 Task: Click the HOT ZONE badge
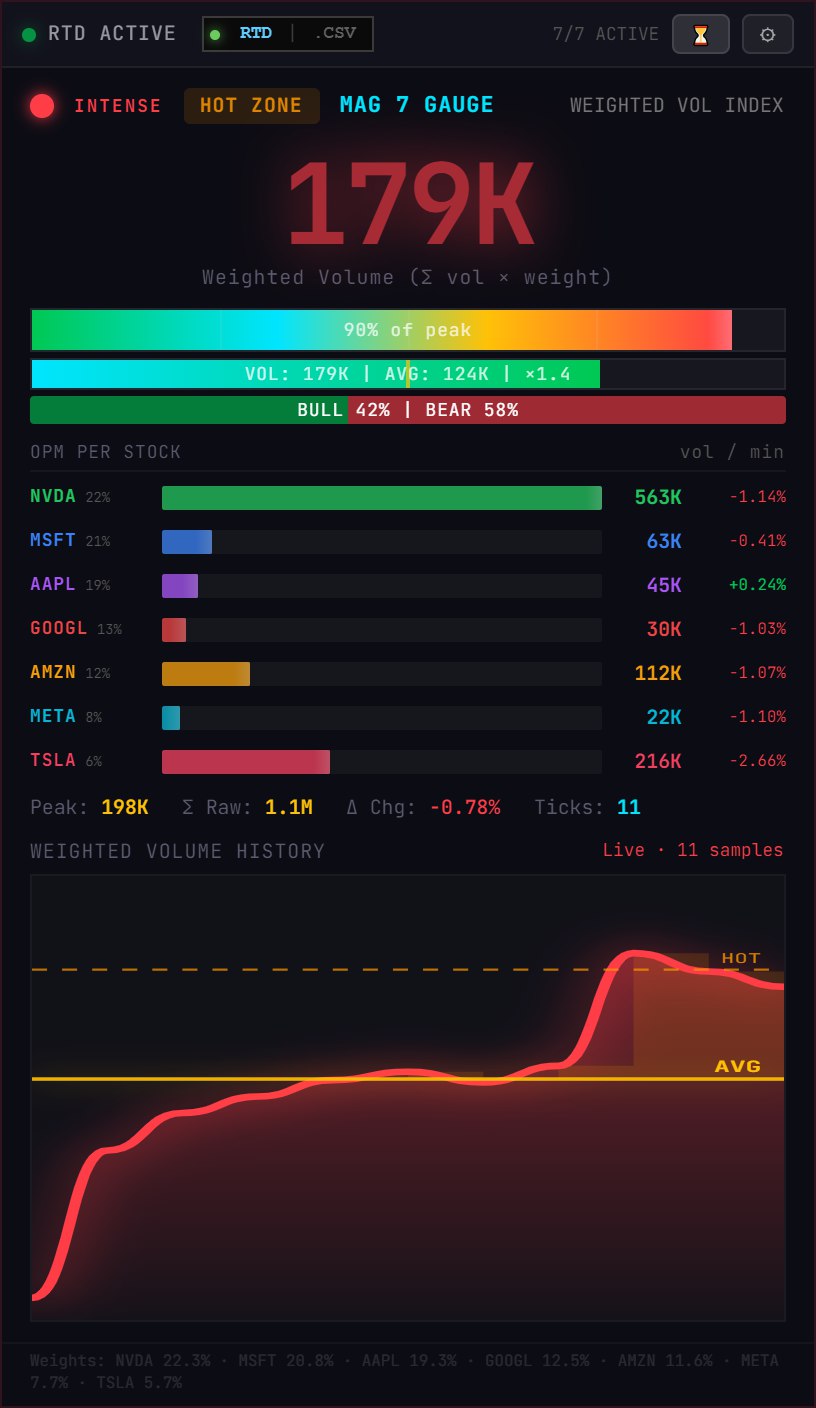tap(251, 106)
